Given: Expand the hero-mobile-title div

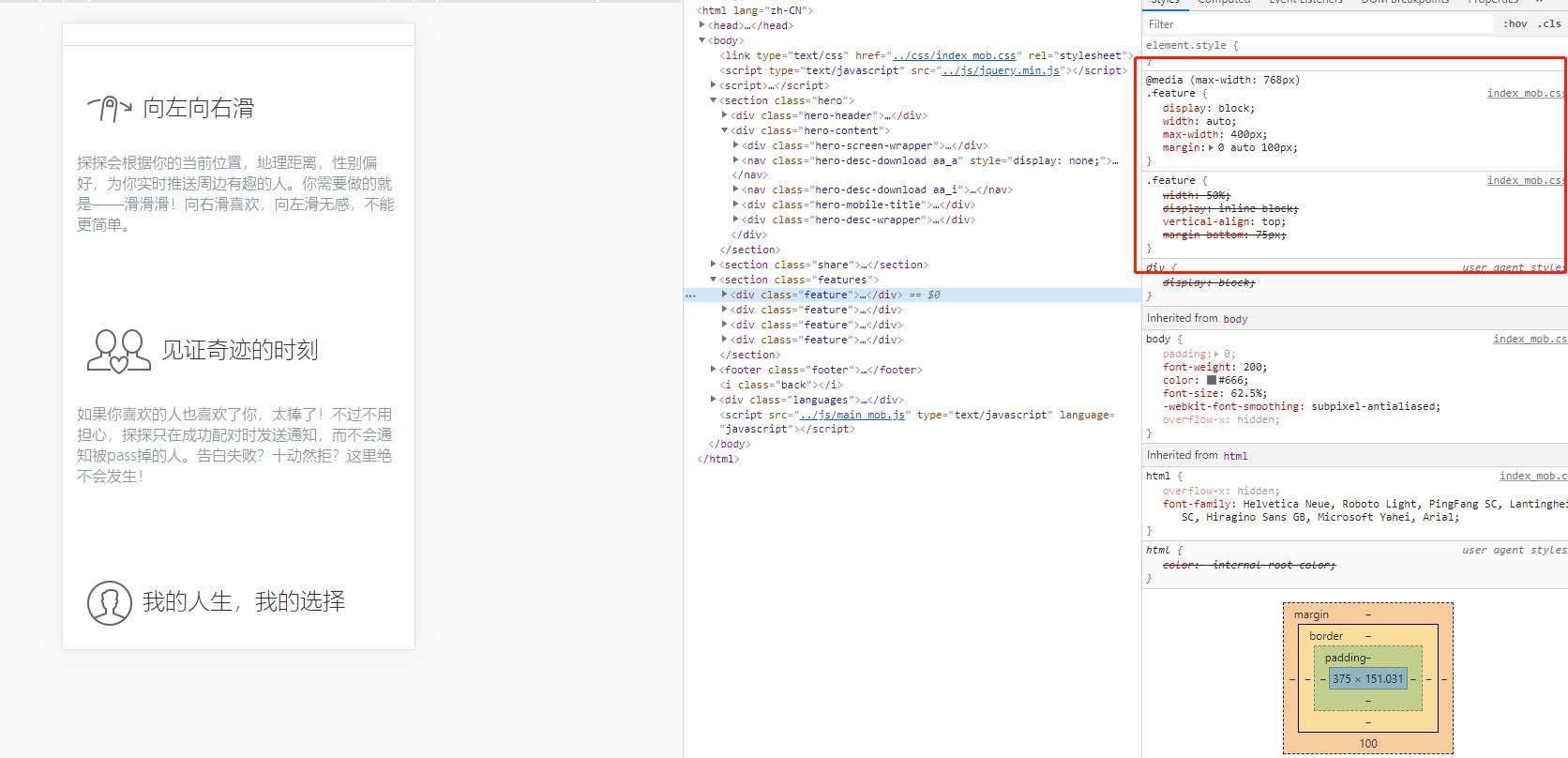Looking at the screenshot, I should click(736, 205).
